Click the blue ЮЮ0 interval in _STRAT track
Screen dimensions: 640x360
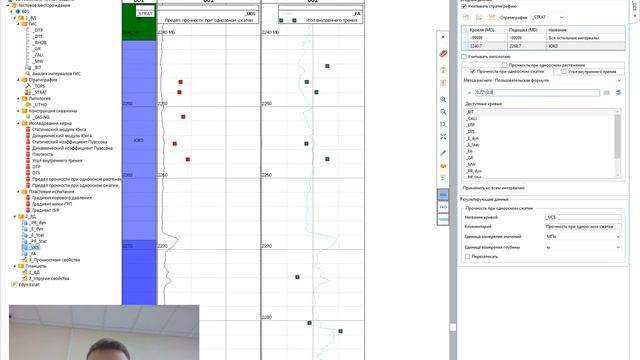coord(139,140)
